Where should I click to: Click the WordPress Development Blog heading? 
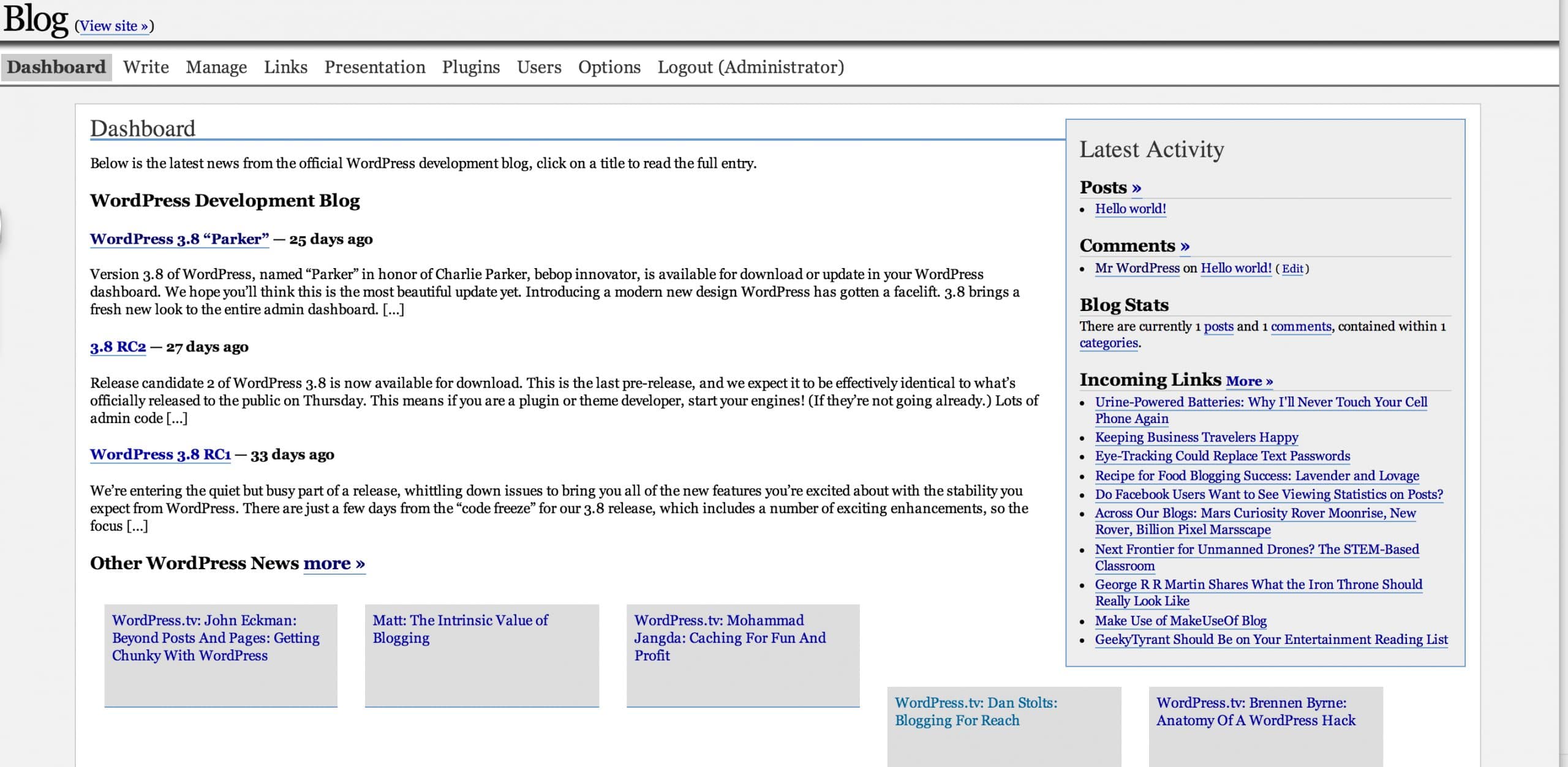pyautogui.click(x=225, y=200)
